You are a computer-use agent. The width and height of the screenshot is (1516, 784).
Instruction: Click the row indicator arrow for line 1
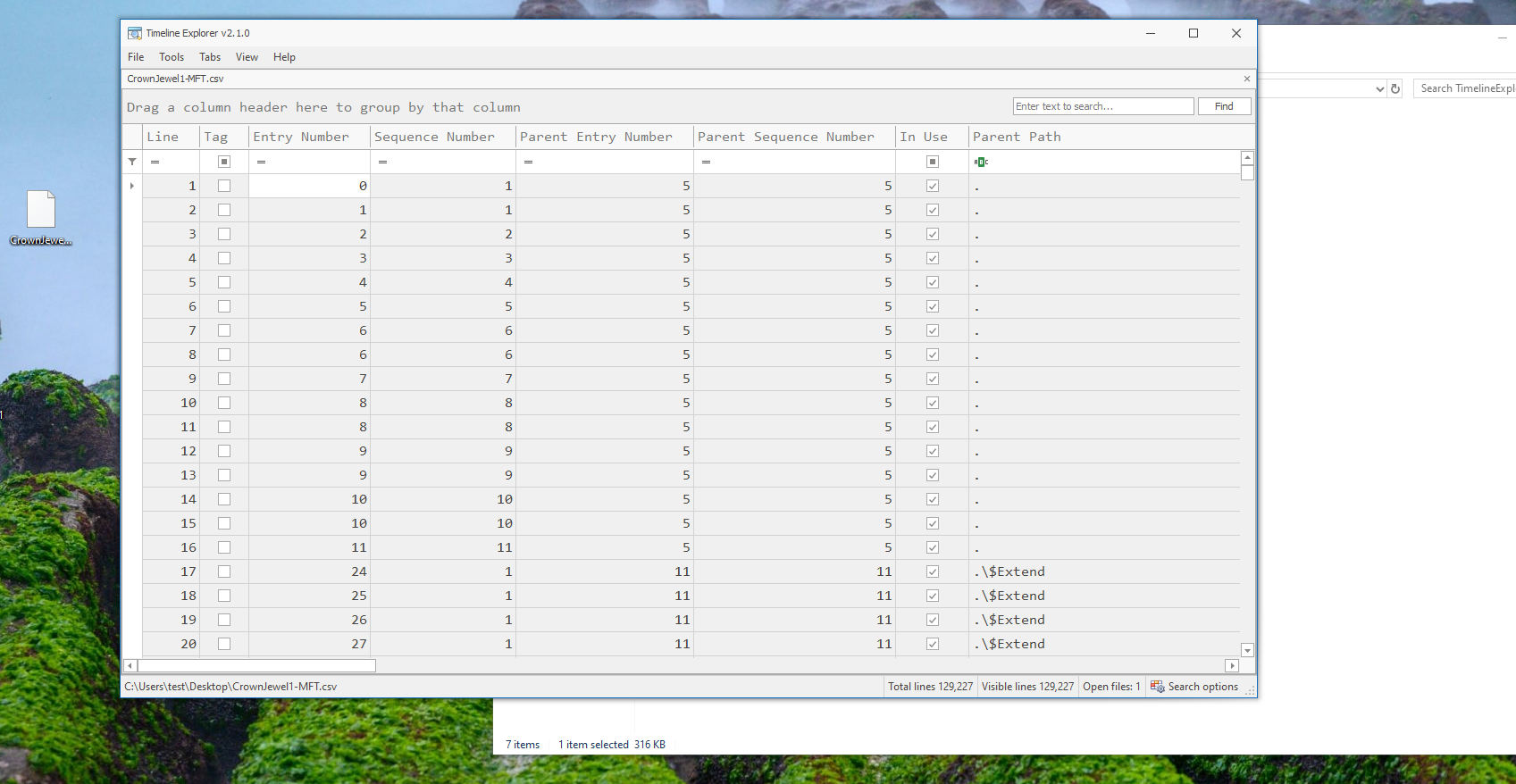click(132, 186)
